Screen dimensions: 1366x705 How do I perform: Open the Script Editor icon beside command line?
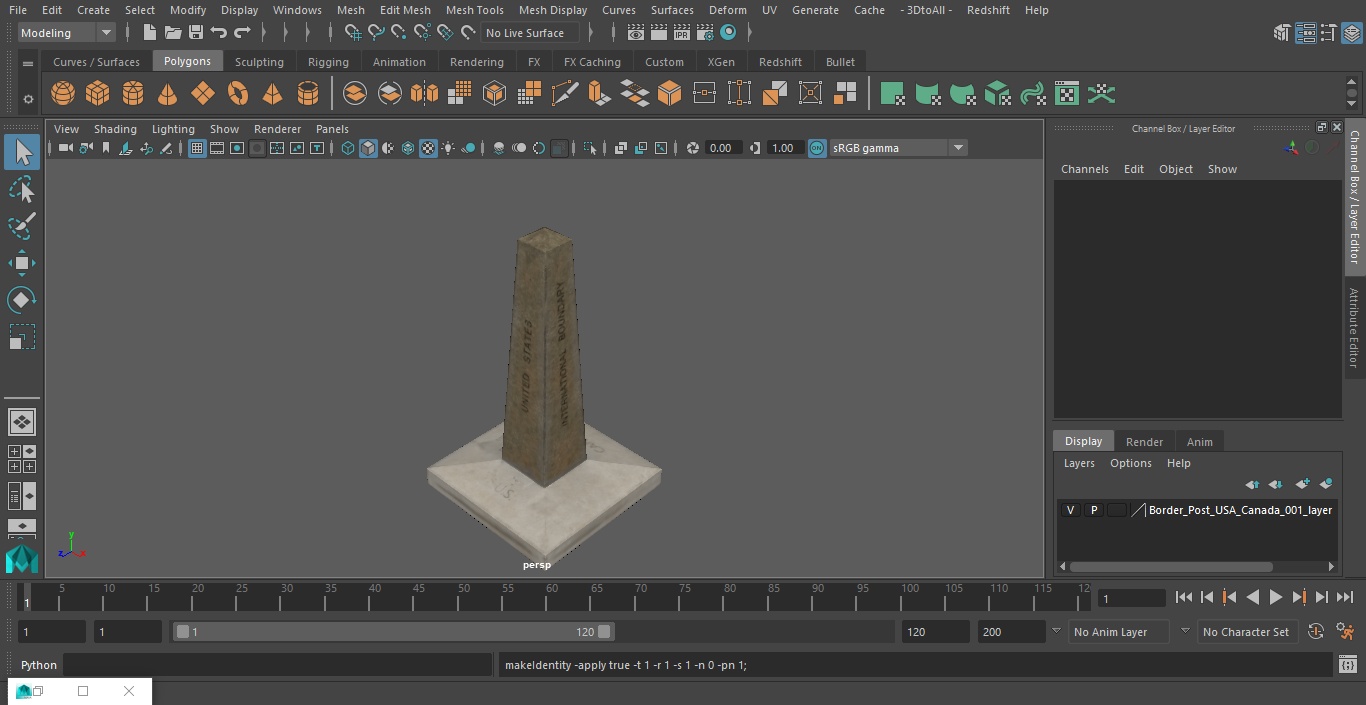[1347, 665]
